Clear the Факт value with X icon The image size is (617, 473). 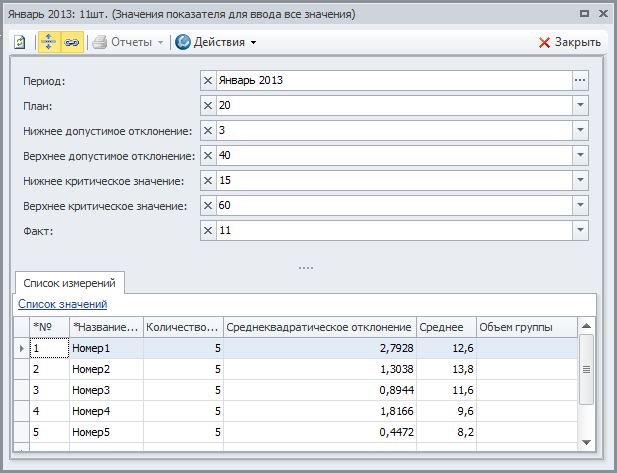click(208, 231)
